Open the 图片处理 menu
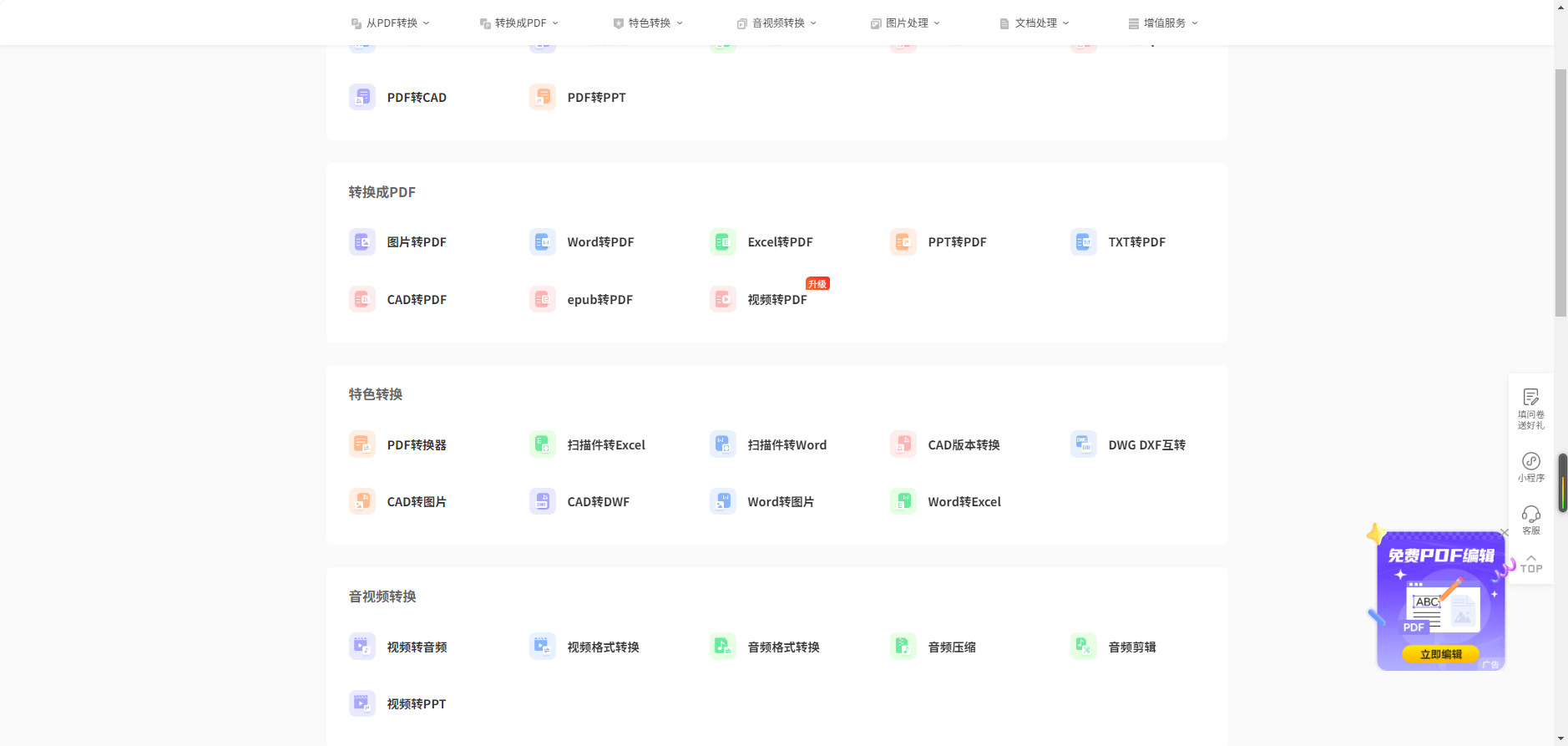This screenshot has height=746, width=1568. (905, 23)
